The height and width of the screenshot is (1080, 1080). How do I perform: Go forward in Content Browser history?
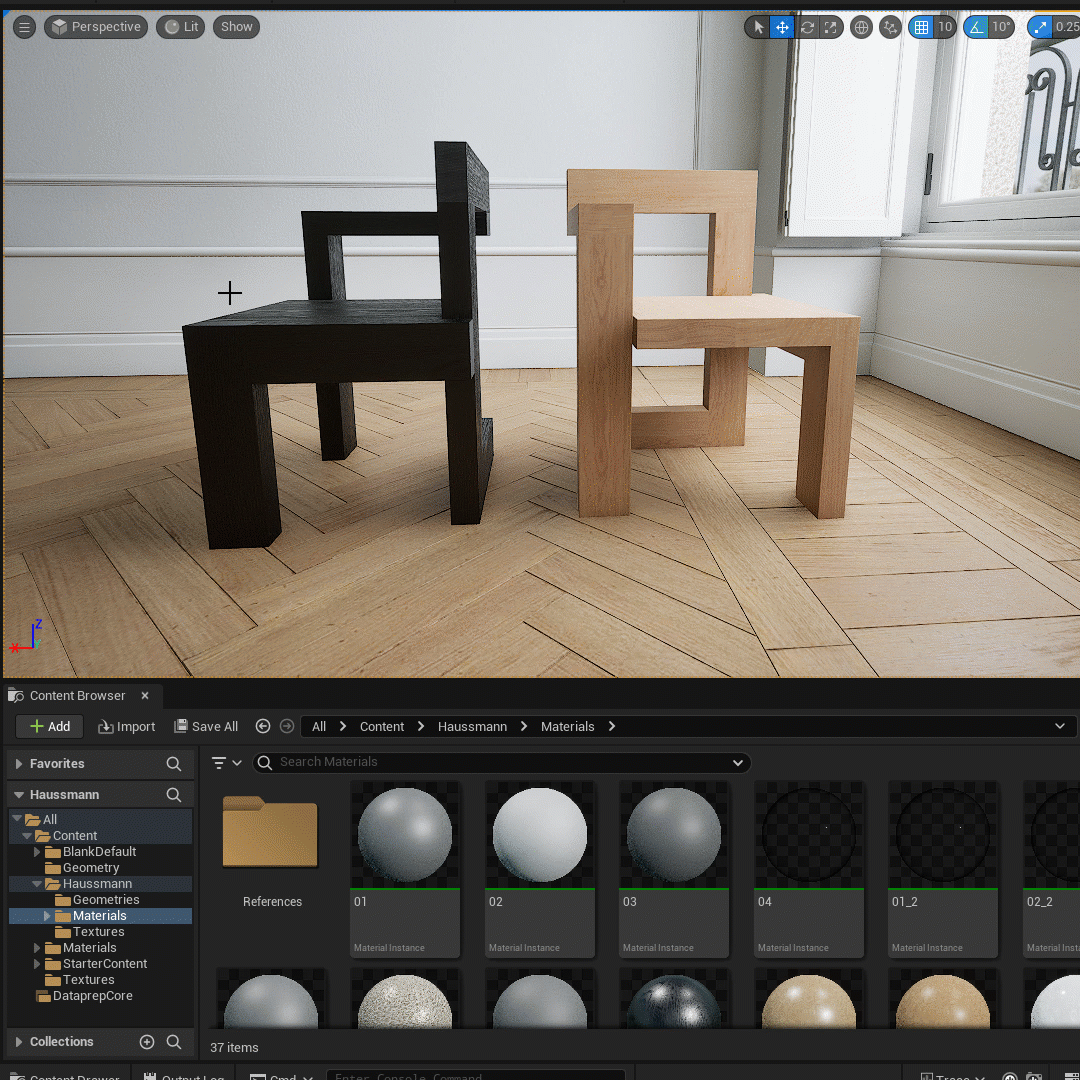pos(287,726)
